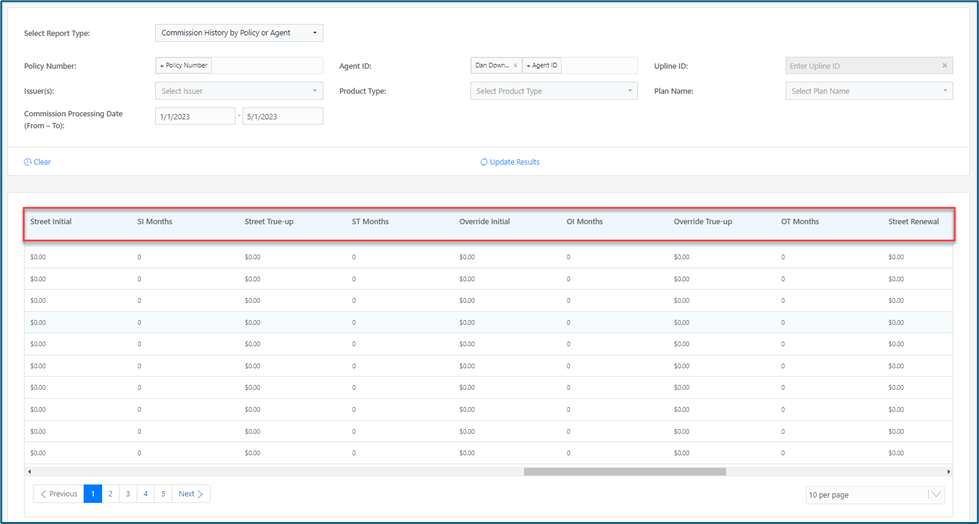Open the Select Issuer dropdown
The image size is (979, 524).
point(239,91)
